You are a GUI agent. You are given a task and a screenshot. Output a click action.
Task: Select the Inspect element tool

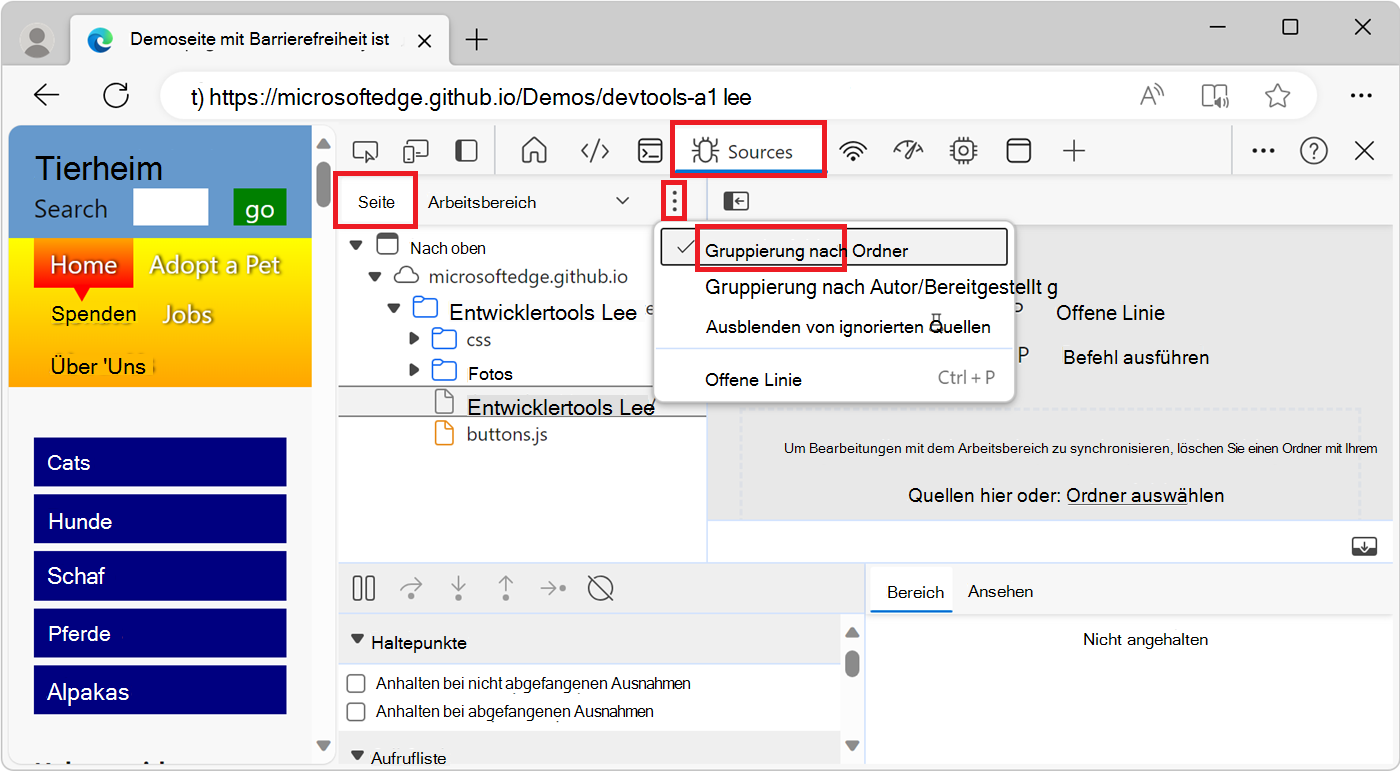[x=365, y=149]
